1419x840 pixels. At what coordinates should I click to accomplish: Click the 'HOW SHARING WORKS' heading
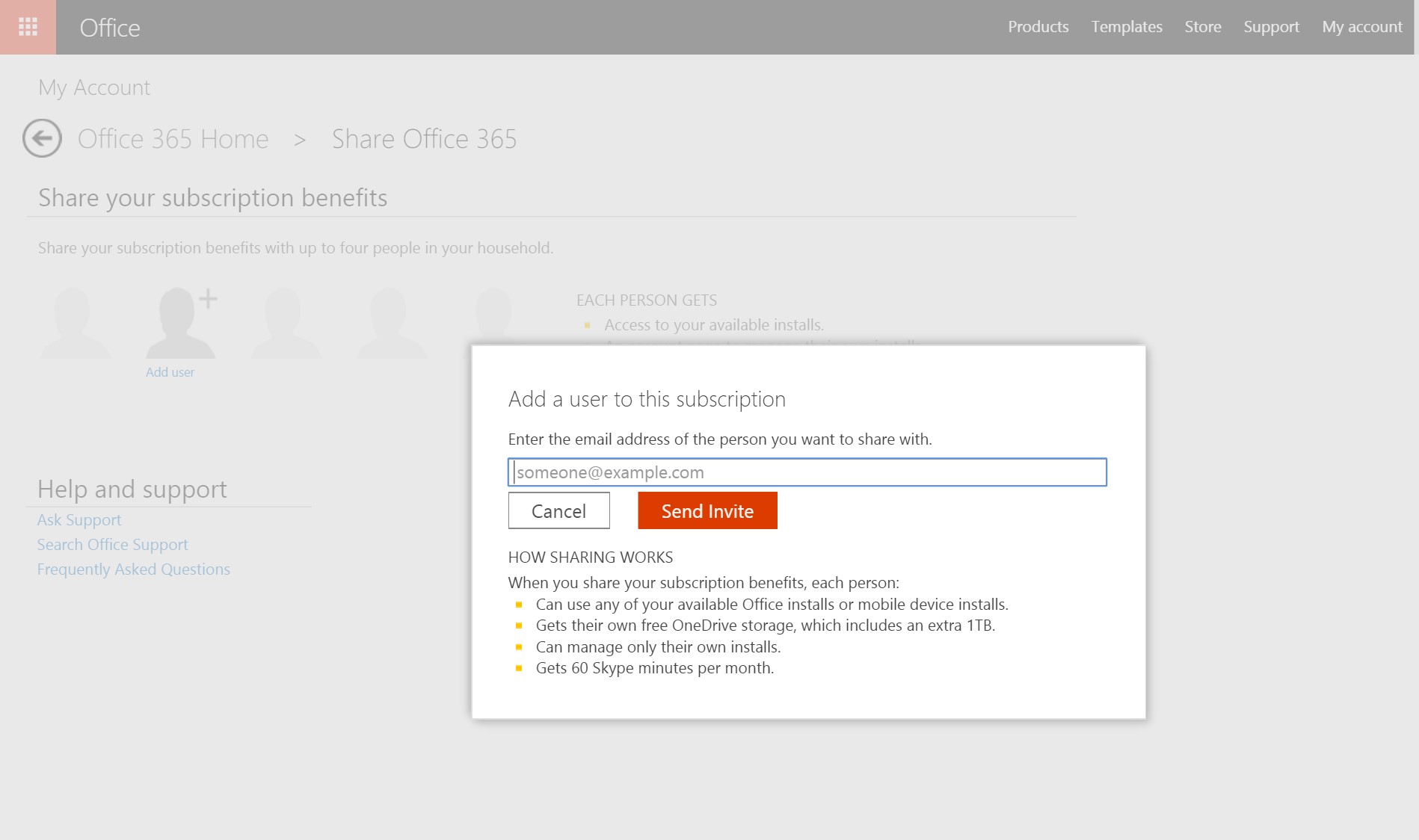tap(591, 558)
